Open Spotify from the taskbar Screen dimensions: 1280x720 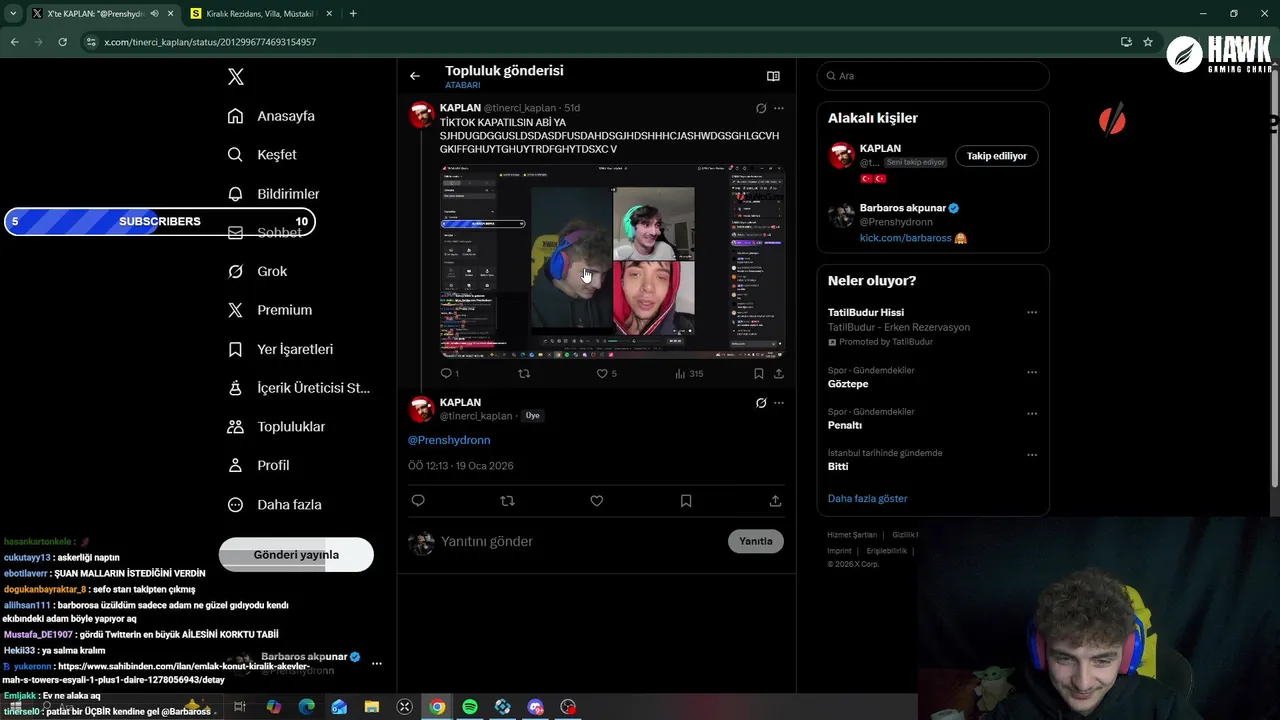point(470,707)
